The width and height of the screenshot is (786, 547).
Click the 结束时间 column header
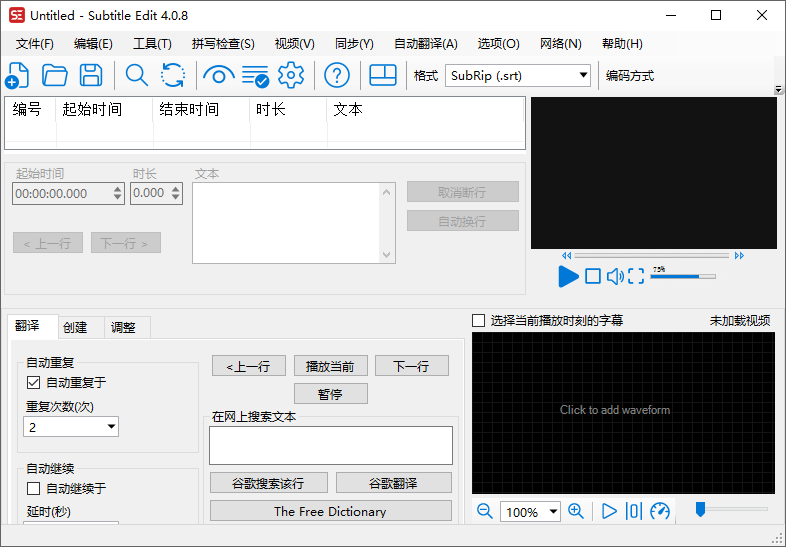coord(202,109)
